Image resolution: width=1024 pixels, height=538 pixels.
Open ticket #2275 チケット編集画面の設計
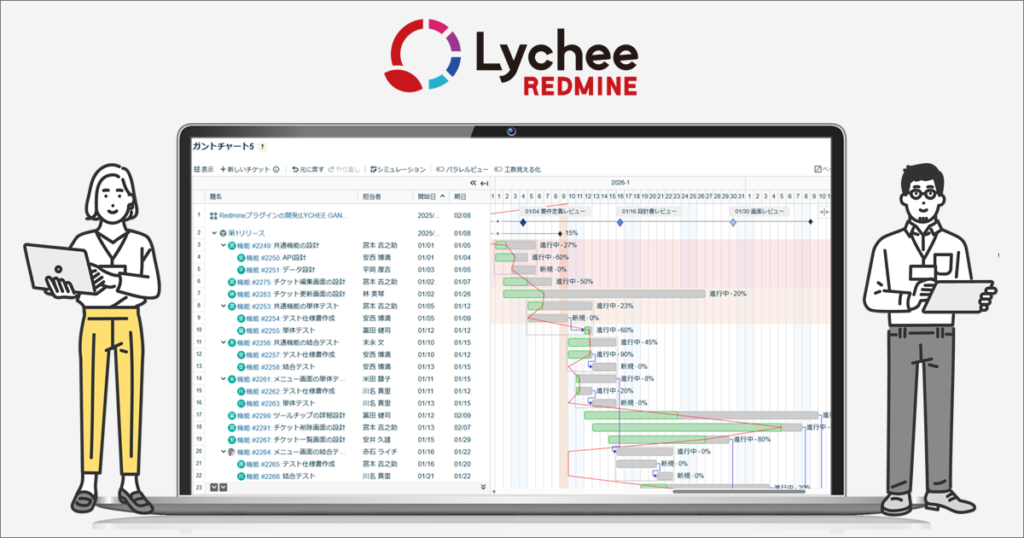(x=291, y=281)
